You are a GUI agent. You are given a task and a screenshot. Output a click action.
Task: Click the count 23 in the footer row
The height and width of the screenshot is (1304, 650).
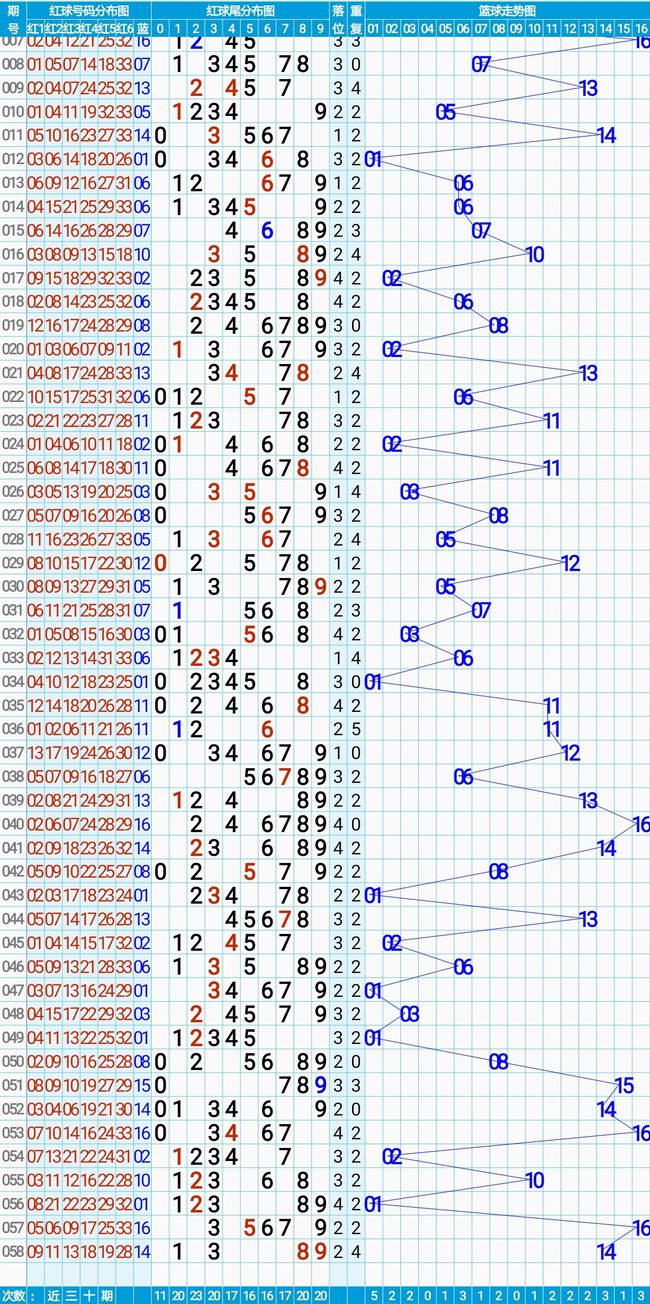196,1295
